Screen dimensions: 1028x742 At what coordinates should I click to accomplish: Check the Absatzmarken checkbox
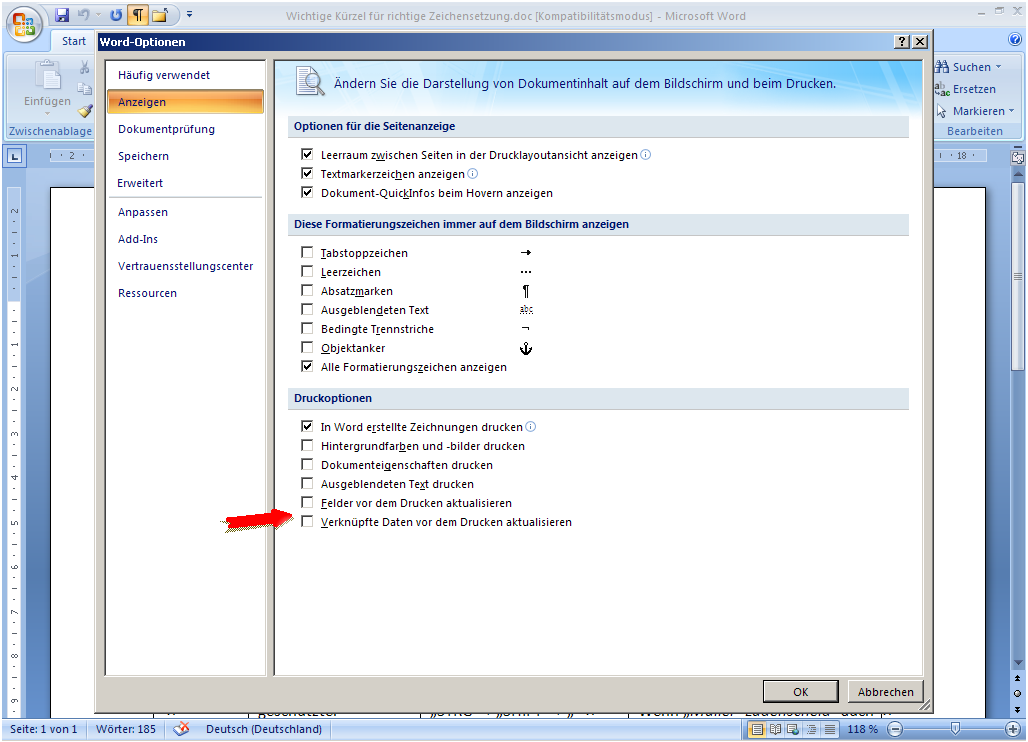point(307,290)
